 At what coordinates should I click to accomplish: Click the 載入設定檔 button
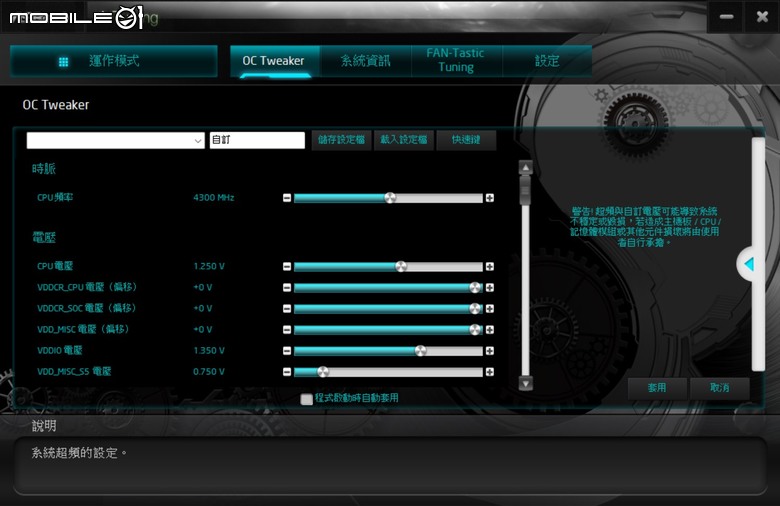pos(403,140)
